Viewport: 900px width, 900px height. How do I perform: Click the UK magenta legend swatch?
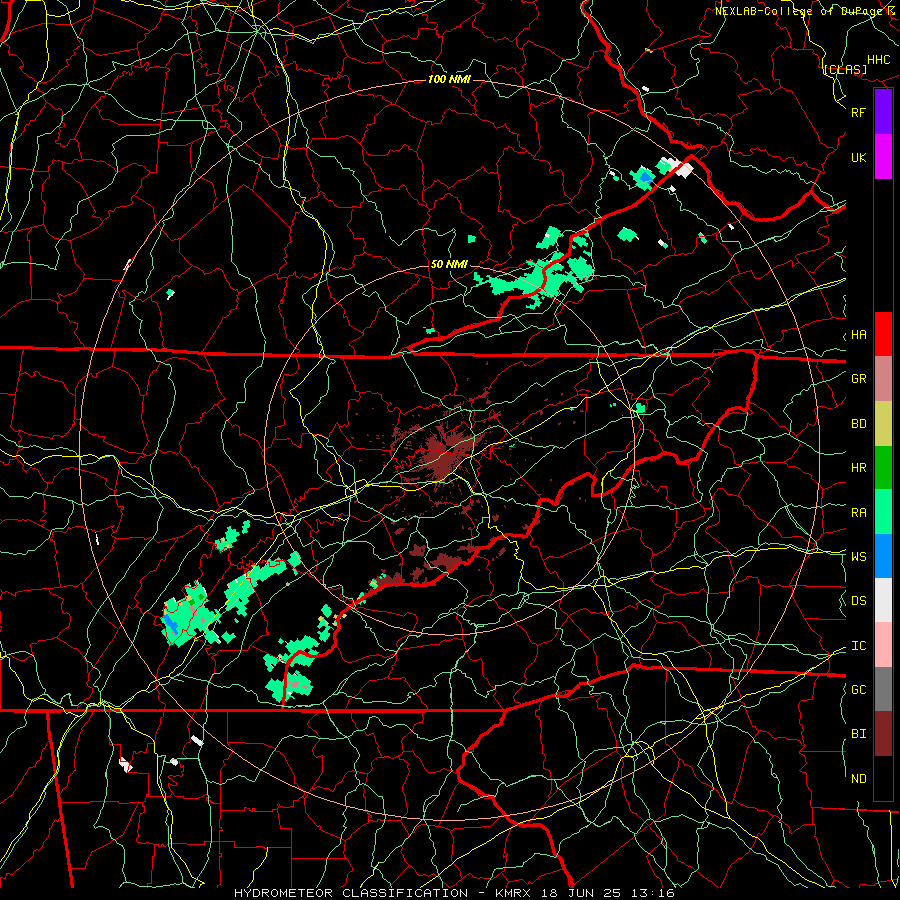[883, 157]
